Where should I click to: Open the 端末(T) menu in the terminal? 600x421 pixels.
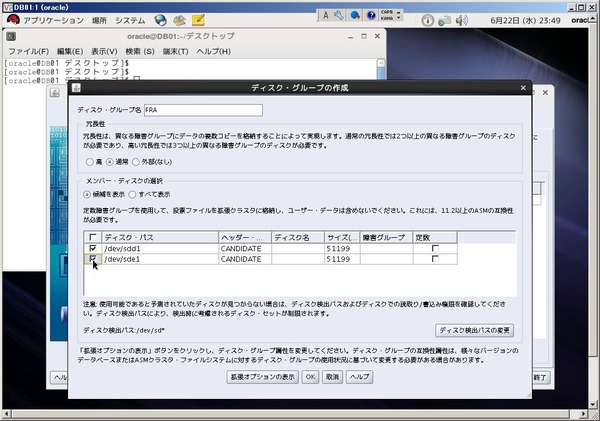tap(176, 51)
